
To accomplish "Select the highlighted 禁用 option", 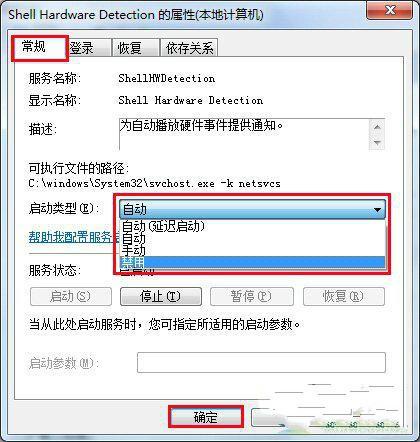I will tap(252, 262).
